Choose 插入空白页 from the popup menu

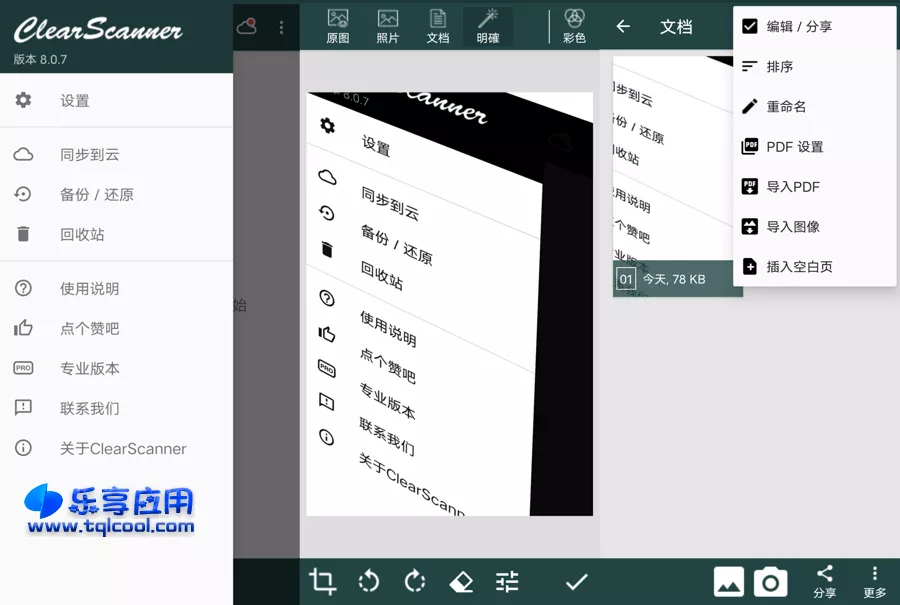pyautogui.click(x=815, y=266)
